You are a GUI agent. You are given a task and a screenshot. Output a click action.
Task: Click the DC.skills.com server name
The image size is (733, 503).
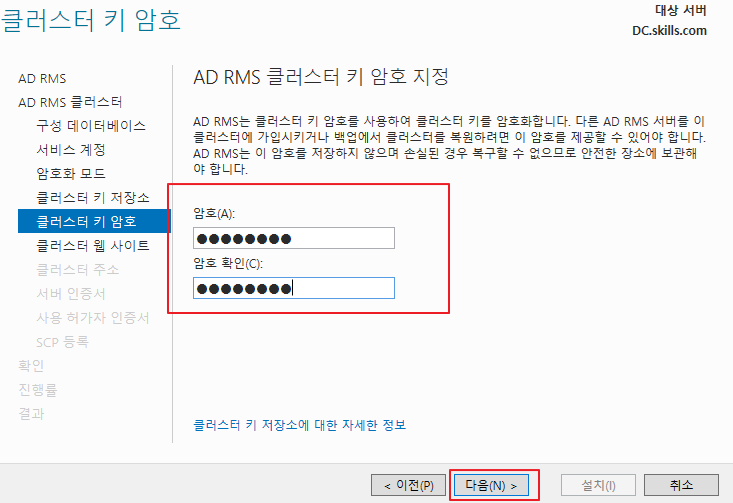point(669,31)
